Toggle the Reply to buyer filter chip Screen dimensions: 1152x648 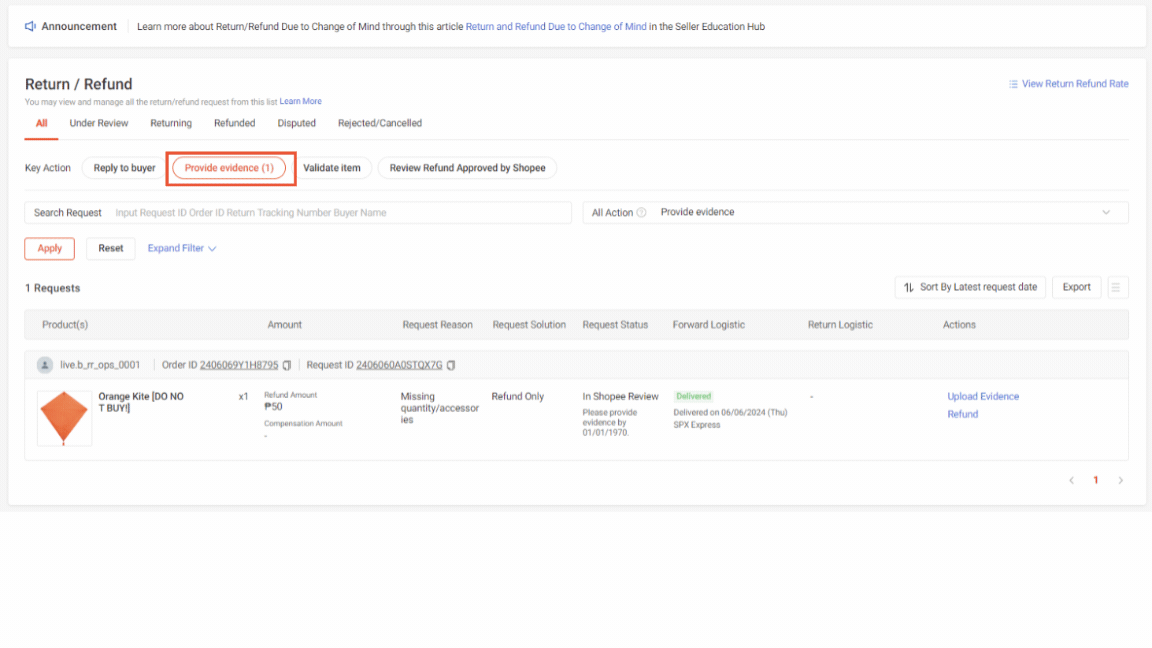pyautogui.click(x=122, y=167)
